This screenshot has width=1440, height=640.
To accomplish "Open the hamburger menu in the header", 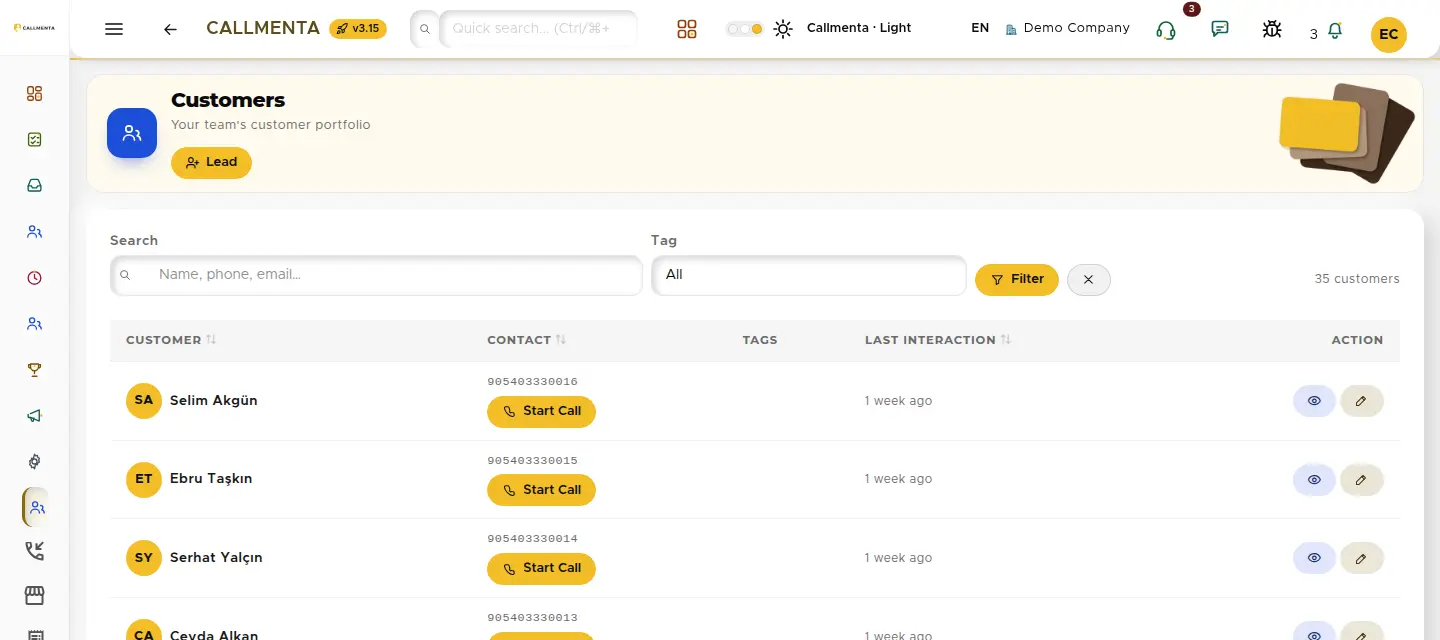I will pyautogui.click(x=114, y=29).
